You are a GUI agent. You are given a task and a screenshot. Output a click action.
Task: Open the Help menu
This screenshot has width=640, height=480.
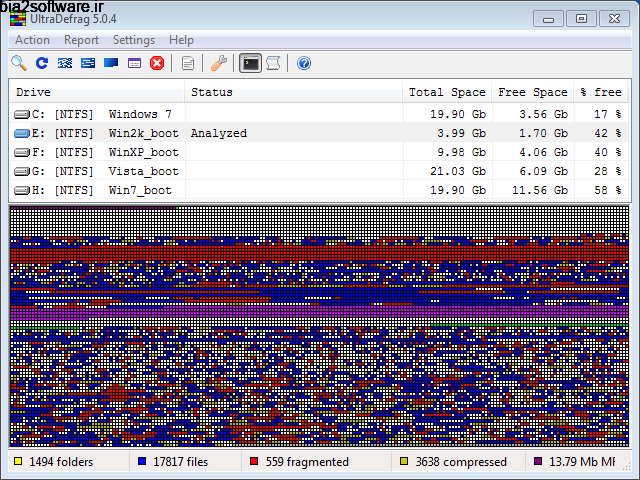tap(181, 40)
